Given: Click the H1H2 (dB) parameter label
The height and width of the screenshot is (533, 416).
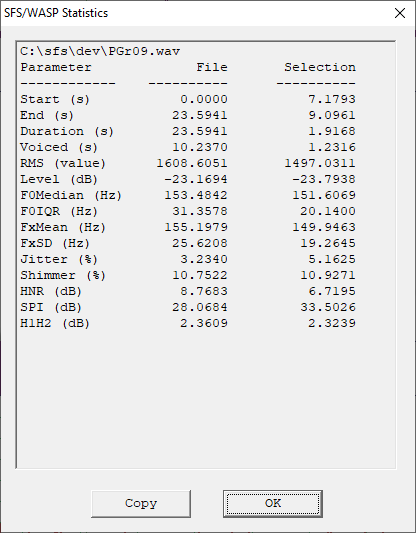Looking at the screenshot, I should pos(55,323).
